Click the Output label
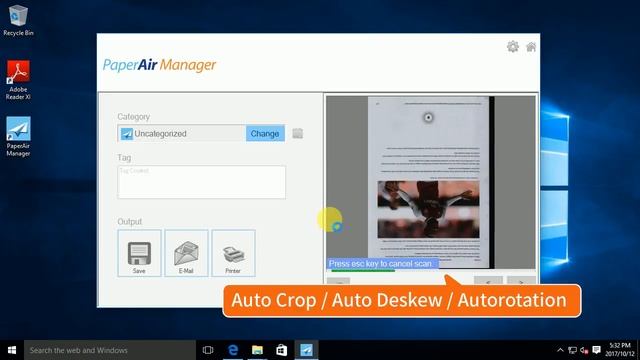 129,222
